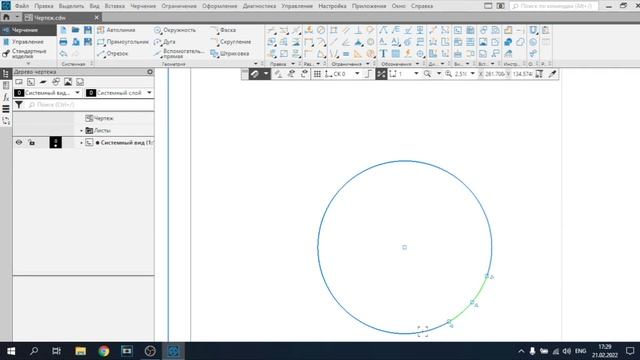The height and width of the screenshot is (360, 640).
Task: Select the Окружность circle tool
Action: 175,30
